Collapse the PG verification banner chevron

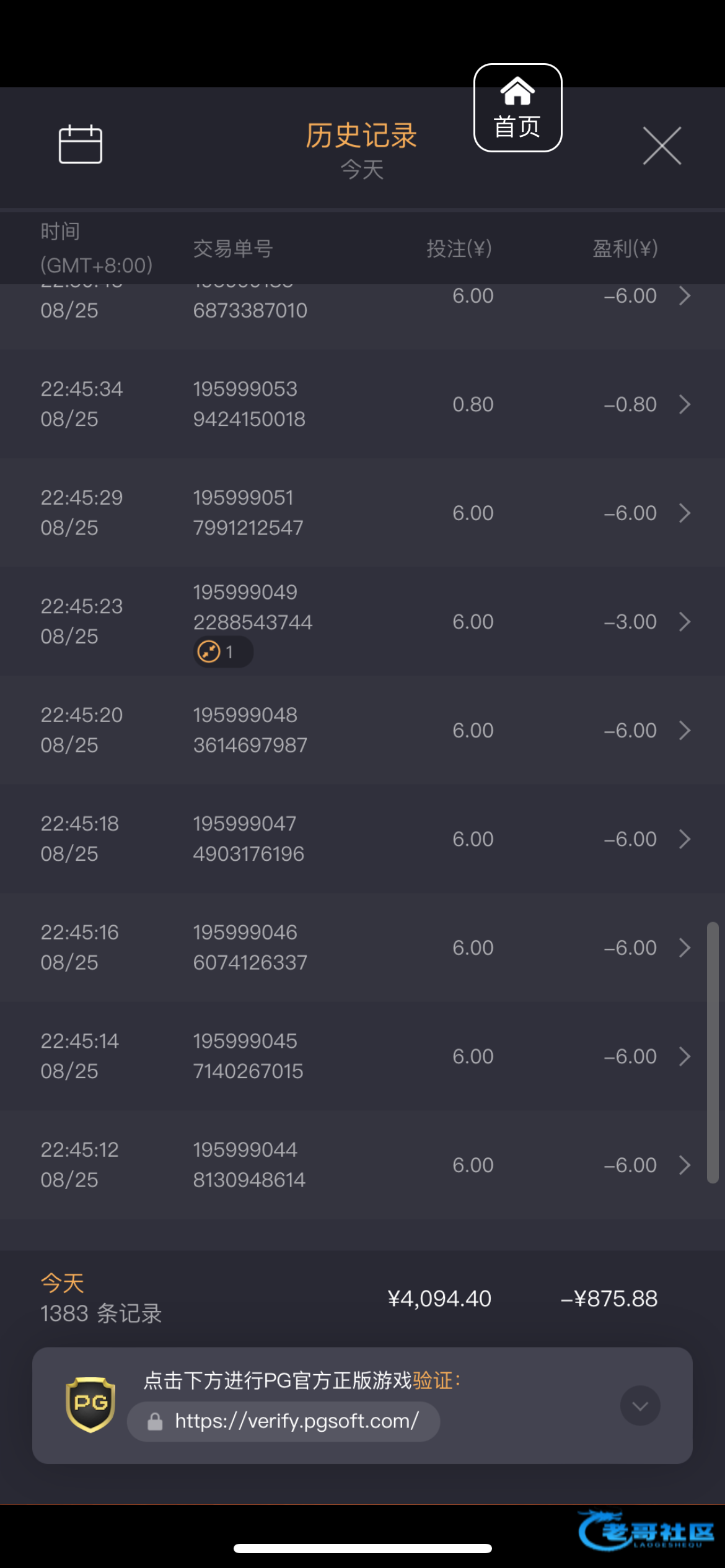click(640, 1406)
